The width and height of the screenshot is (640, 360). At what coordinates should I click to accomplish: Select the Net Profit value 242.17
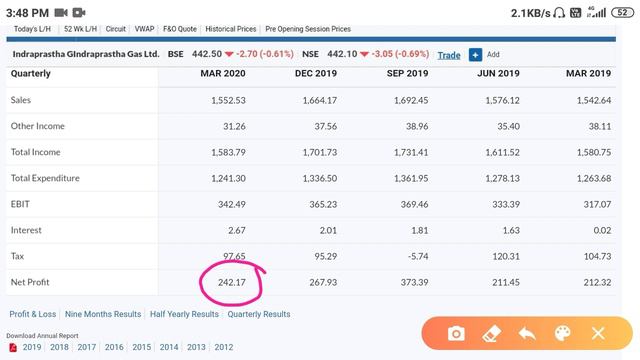231,282
